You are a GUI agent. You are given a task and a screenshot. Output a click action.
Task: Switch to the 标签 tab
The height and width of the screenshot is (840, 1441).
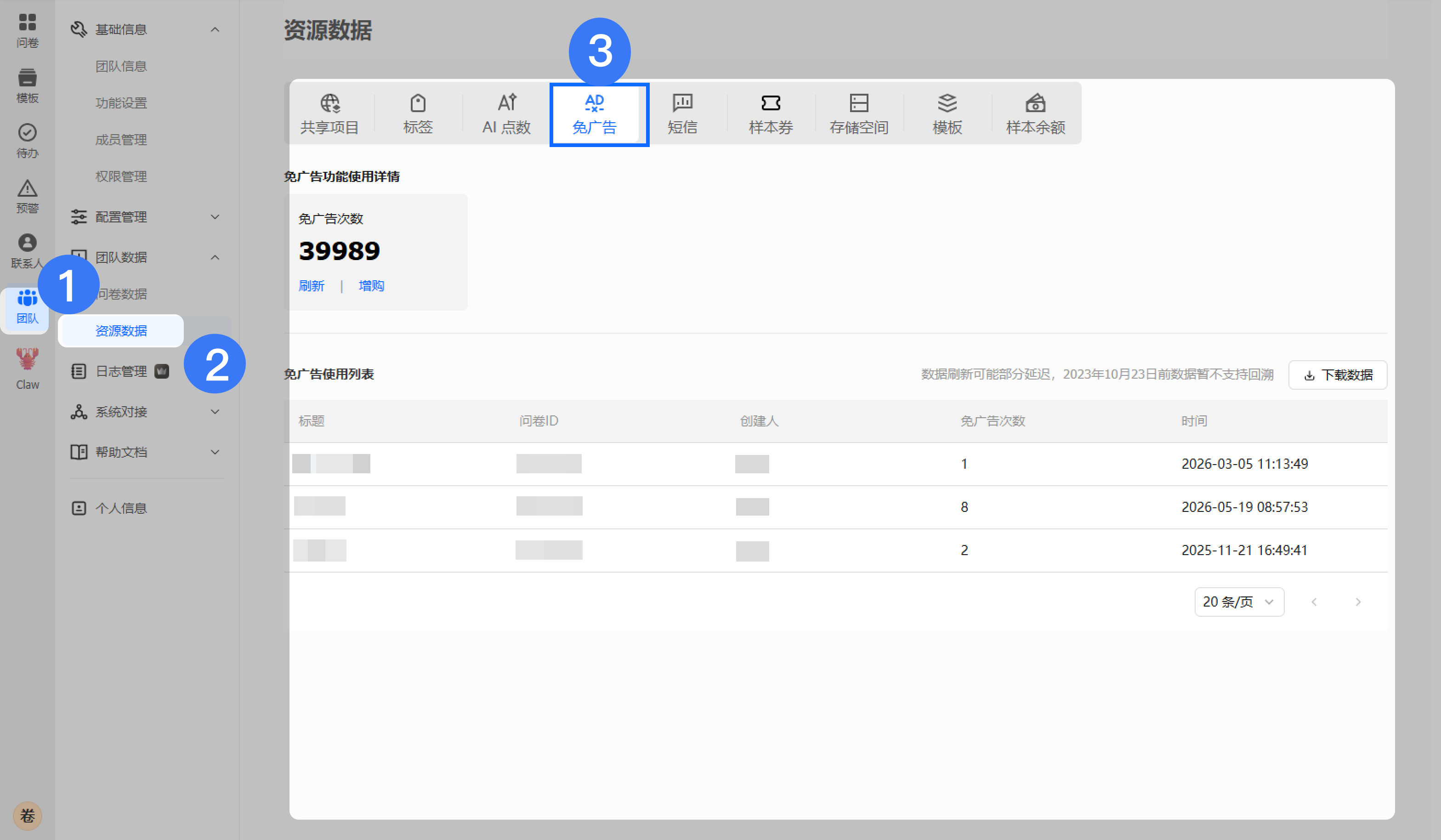(418, 113)
